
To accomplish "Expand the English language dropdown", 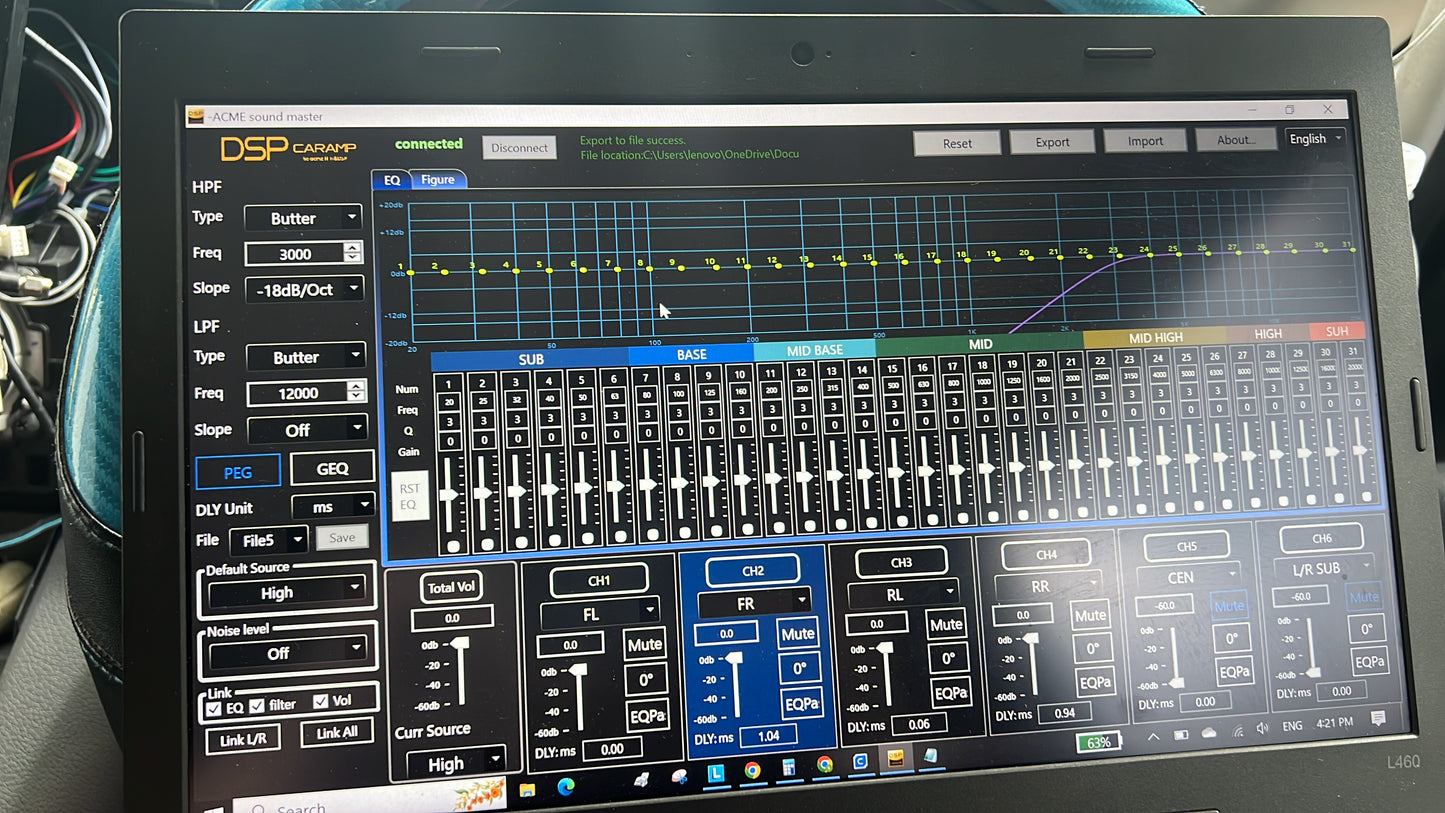I will (1314, 139).
